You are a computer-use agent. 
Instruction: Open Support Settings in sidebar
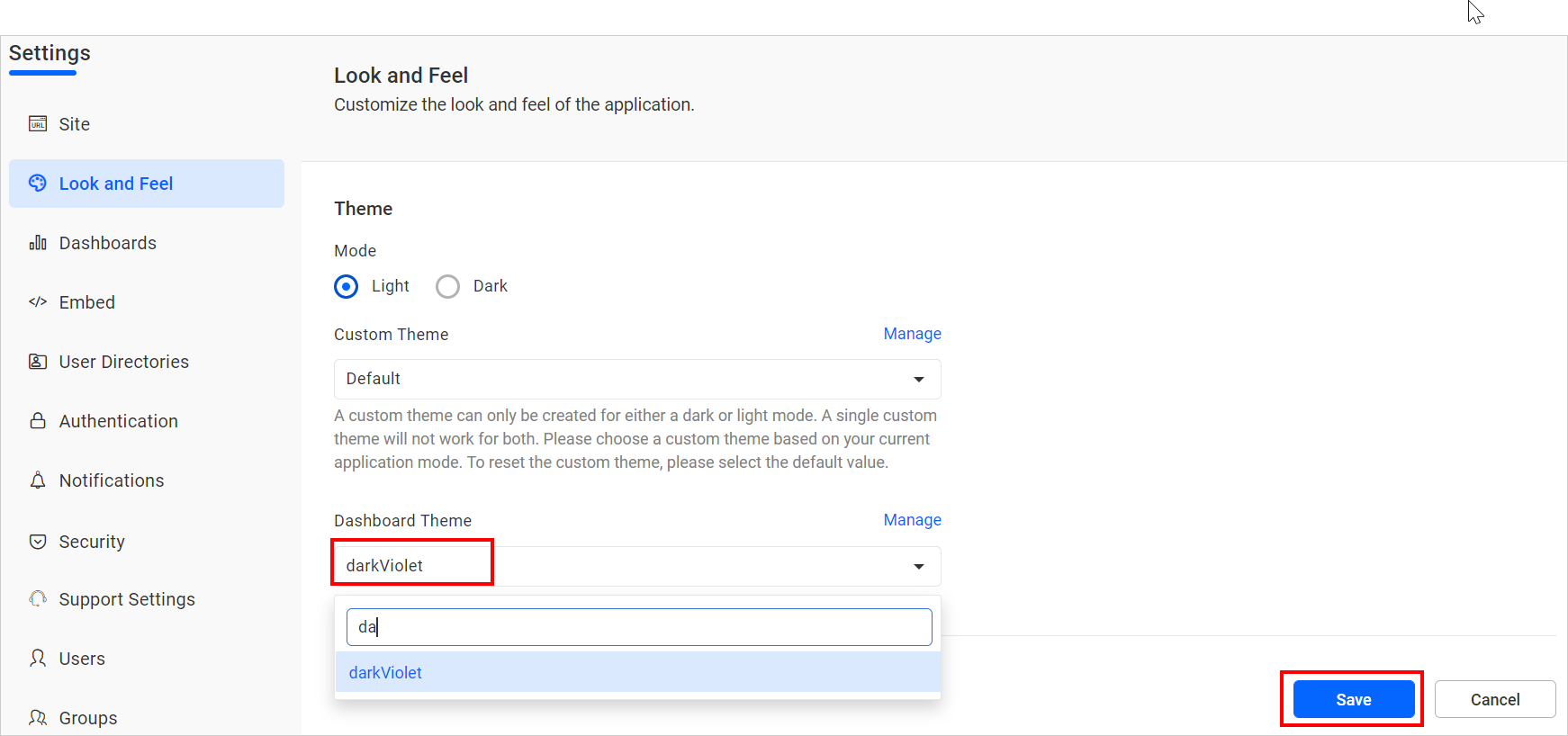127,599
